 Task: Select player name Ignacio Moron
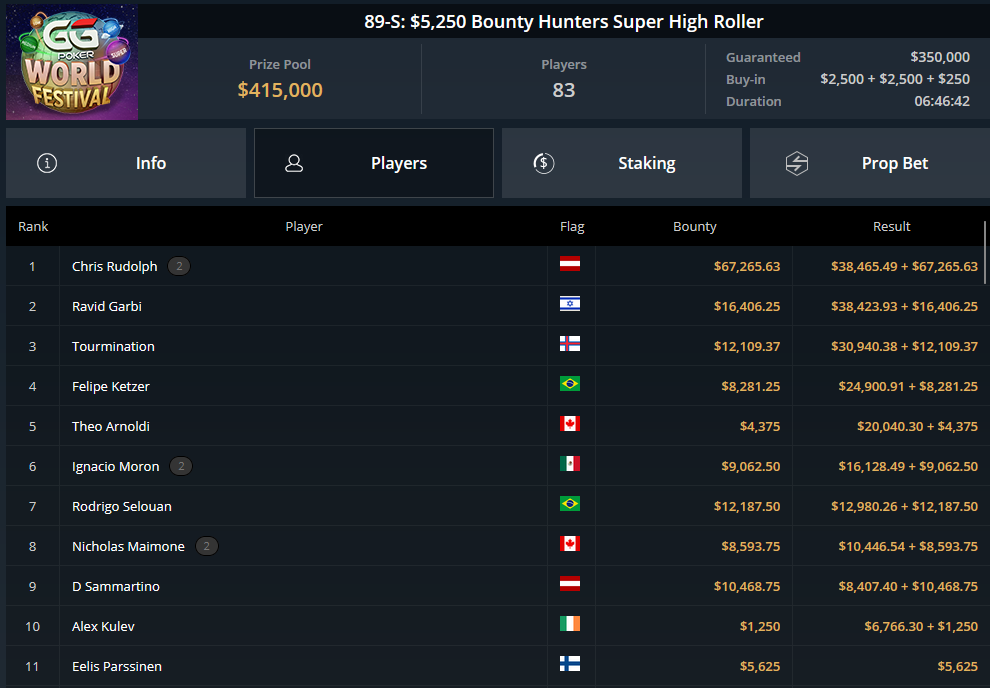coord(116,466)
